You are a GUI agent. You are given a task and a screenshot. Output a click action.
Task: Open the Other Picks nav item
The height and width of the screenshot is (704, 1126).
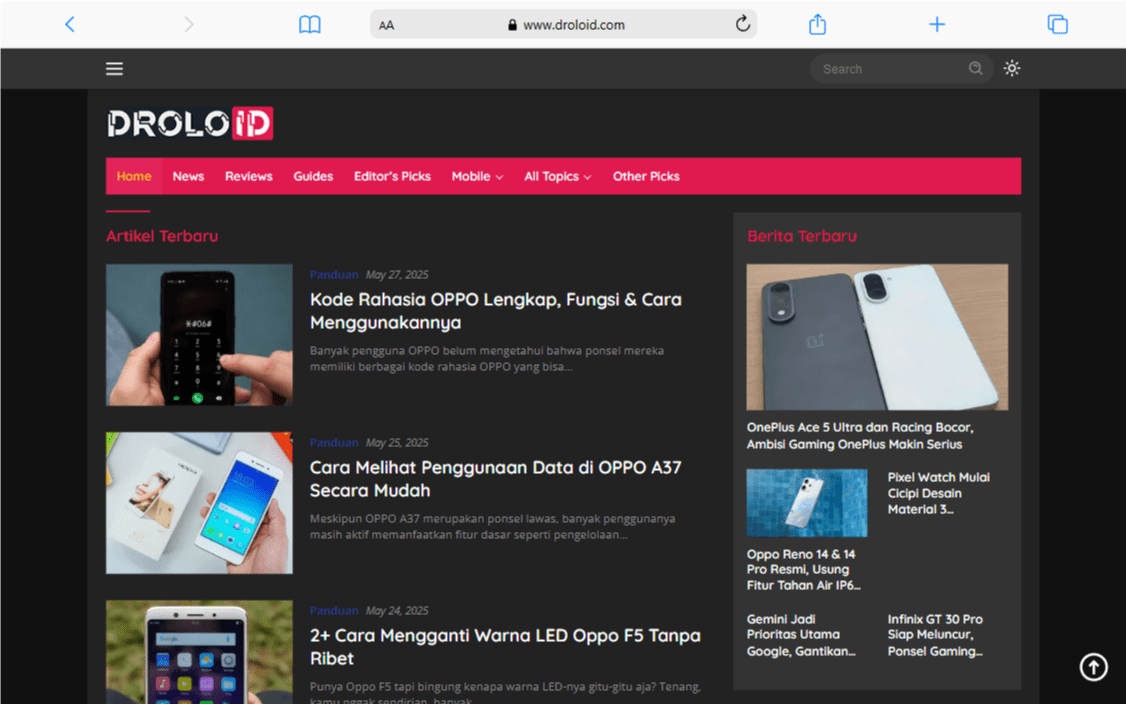(x=646, y=176)
